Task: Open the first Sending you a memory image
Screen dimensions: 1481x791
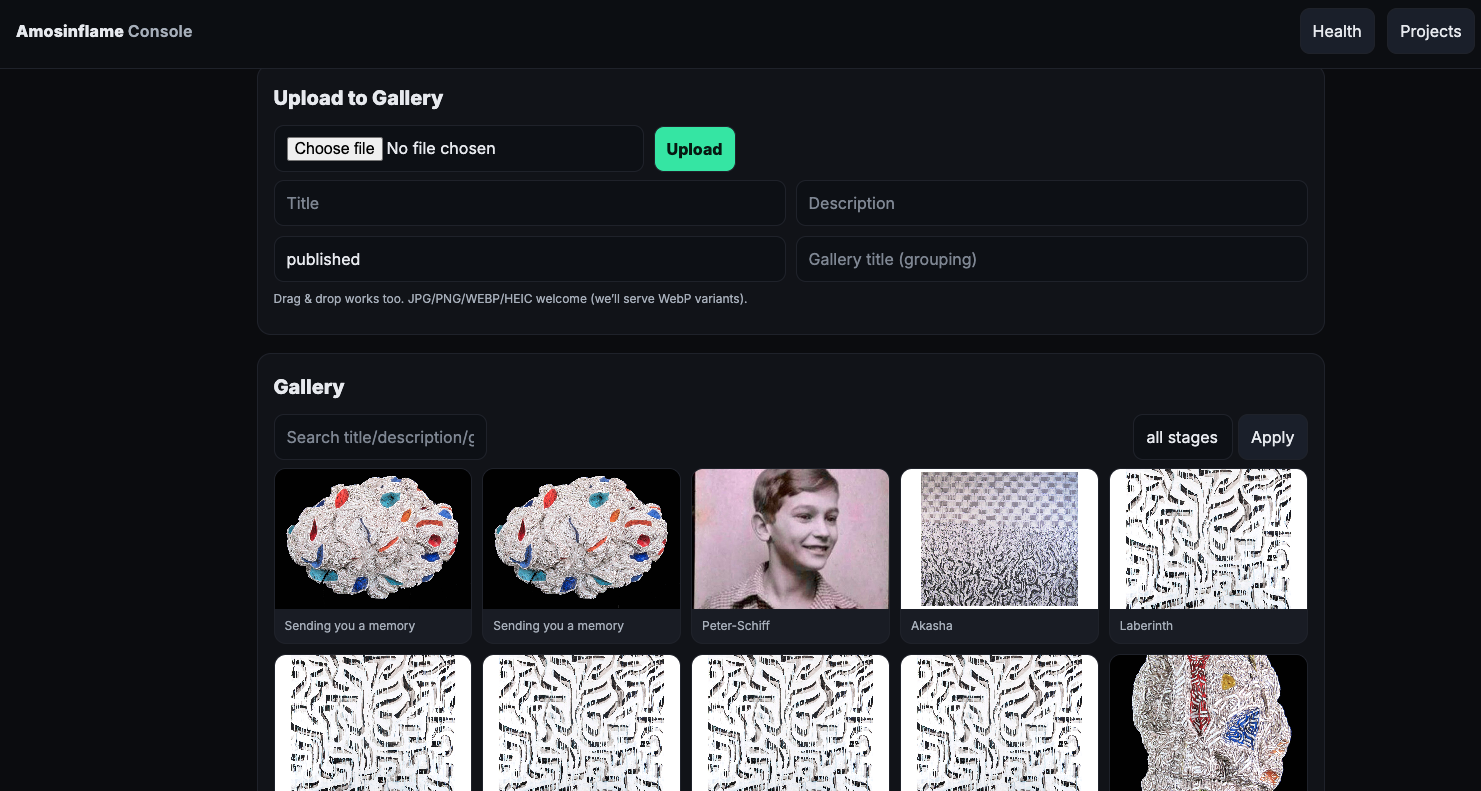Action: pyautogui.click(x=372, y=538)
